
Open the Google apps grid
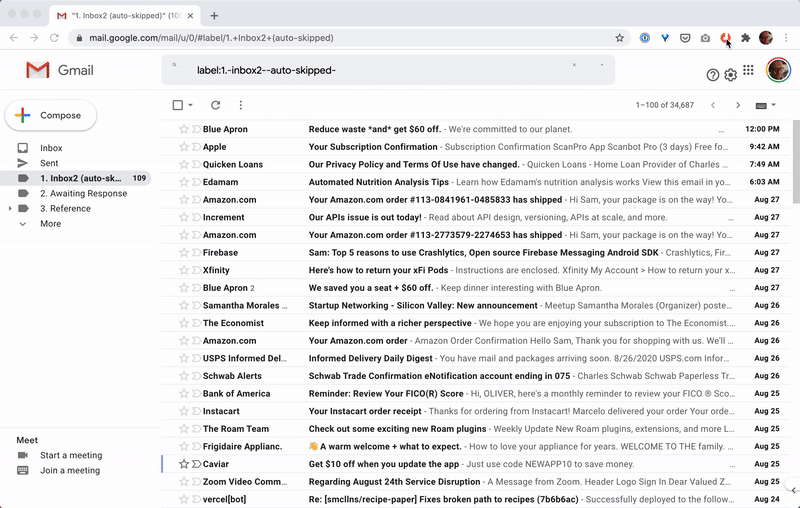pos(748,70)
